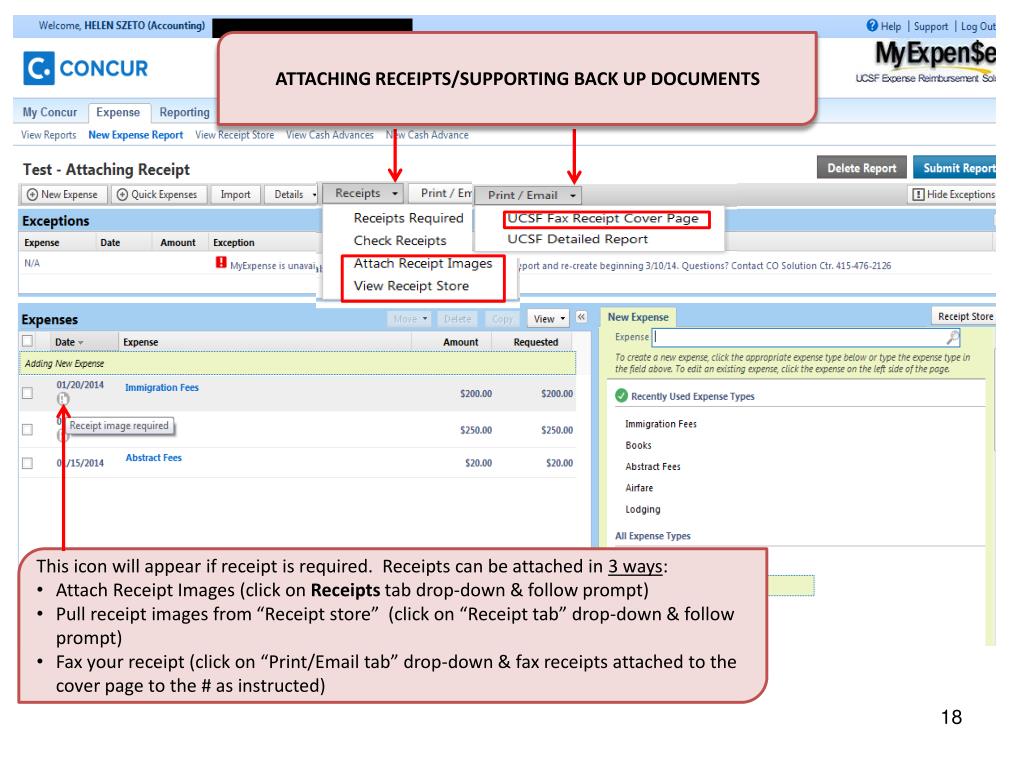Open the Support link
Image resolution: width=1024 pixels, height=768 pixels.
931,26
